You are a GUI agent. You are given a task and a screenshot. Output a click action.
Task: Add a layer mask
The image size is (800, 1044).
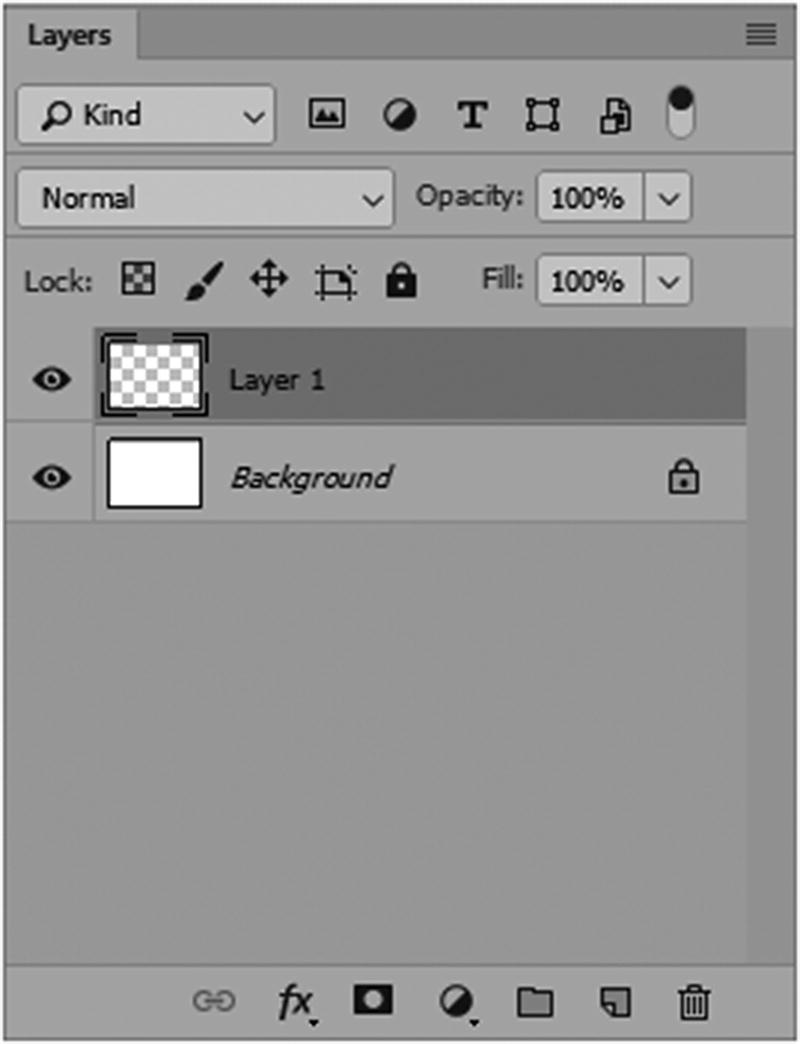point(372,998)
